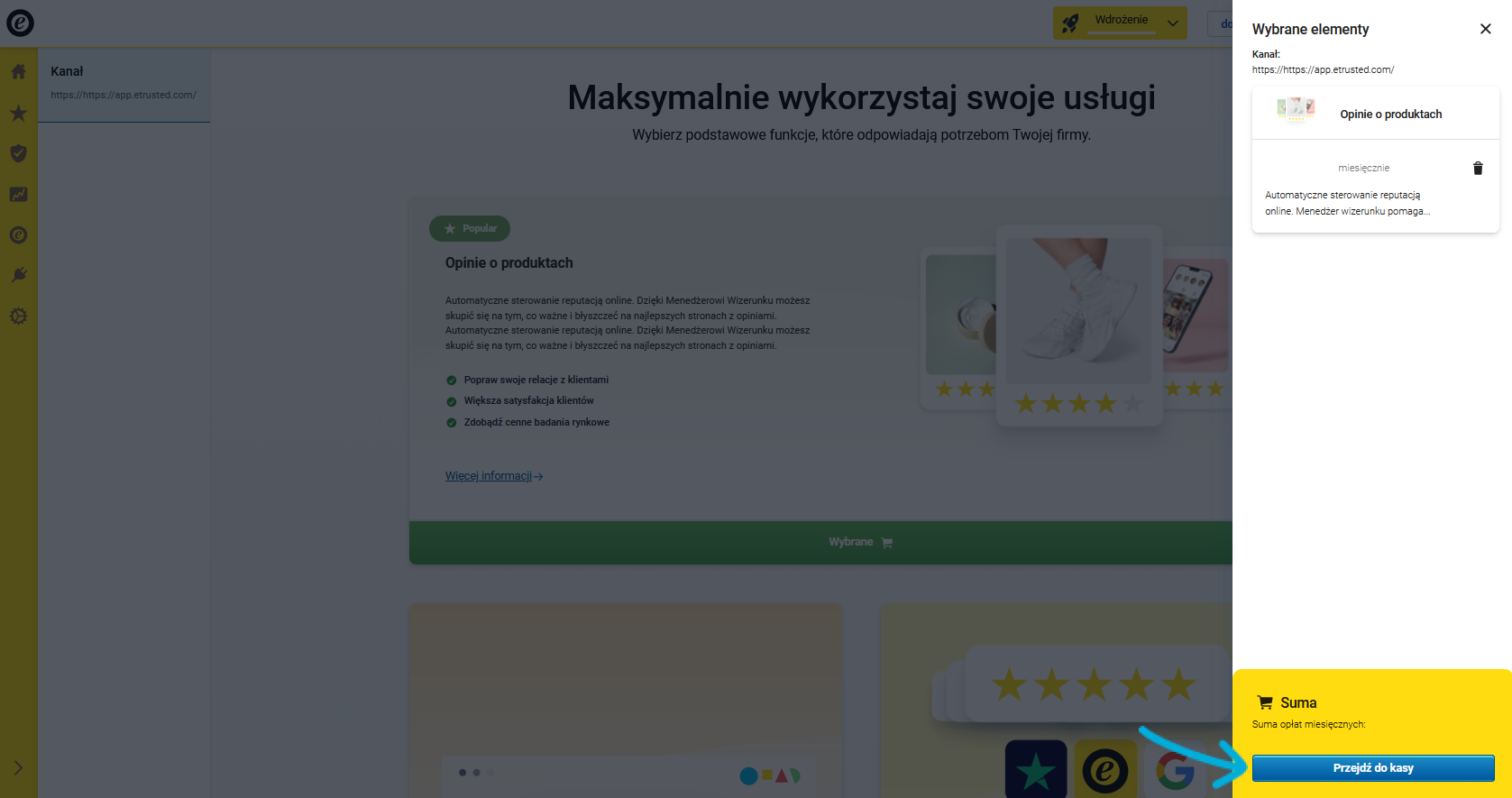Image resolution: width=1512 pixels, height=798 pixels.
Task: Expand the sidebar with the bottom chevron
Action: [18, 768]
